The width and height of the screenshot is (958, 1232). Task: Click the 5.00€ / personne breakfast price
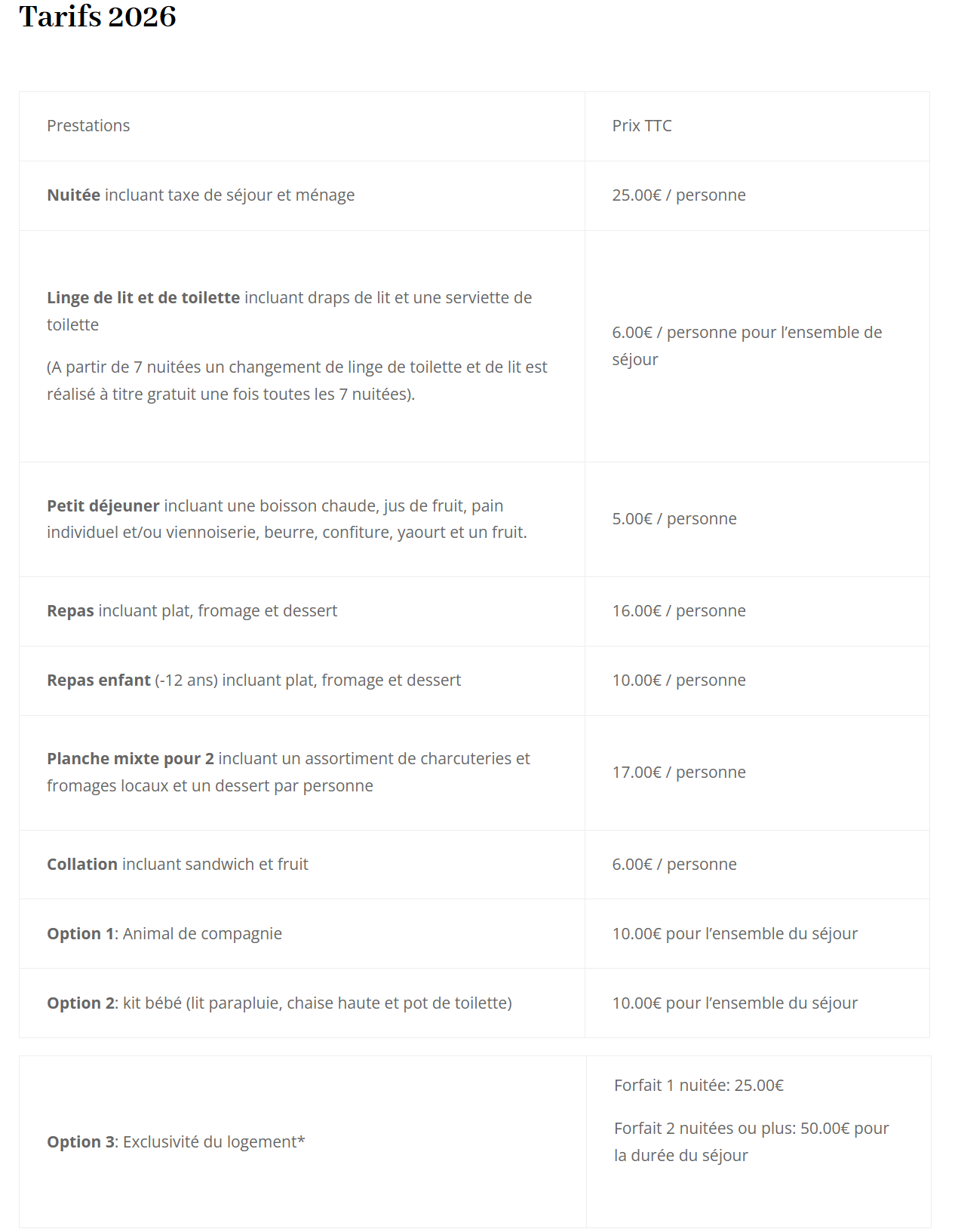(x=674, y=519)
